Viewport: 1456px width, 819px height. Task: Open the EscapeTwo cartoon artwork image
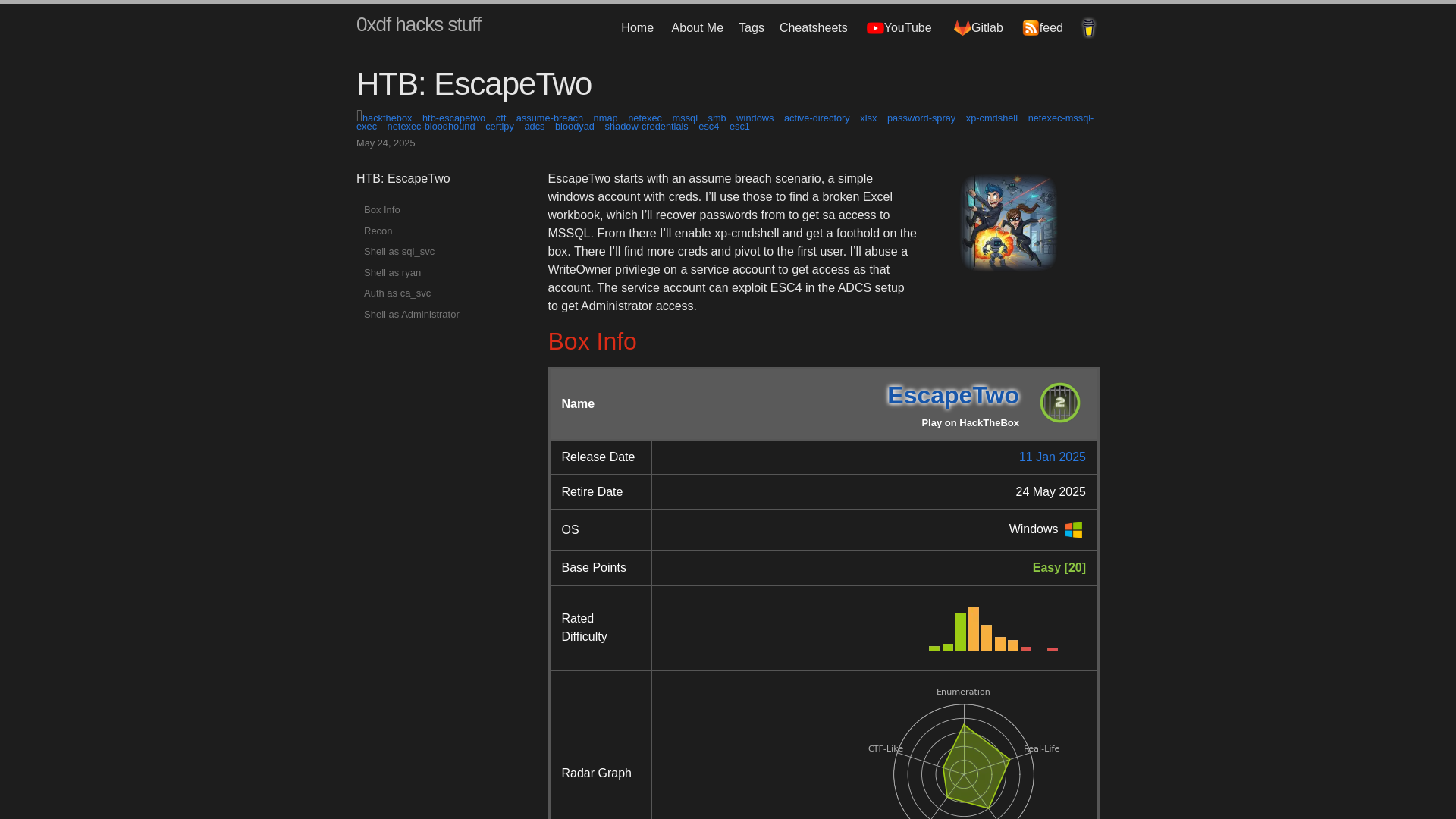1009,223
